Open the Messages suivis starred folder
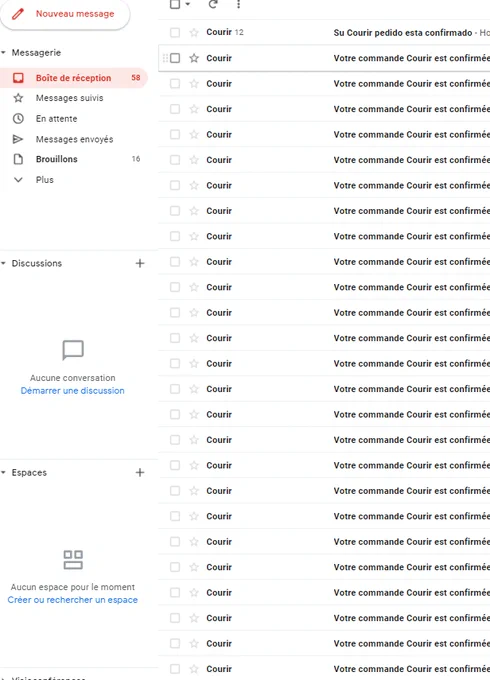Viewport: 490px width, 680px height. (69, 98)
